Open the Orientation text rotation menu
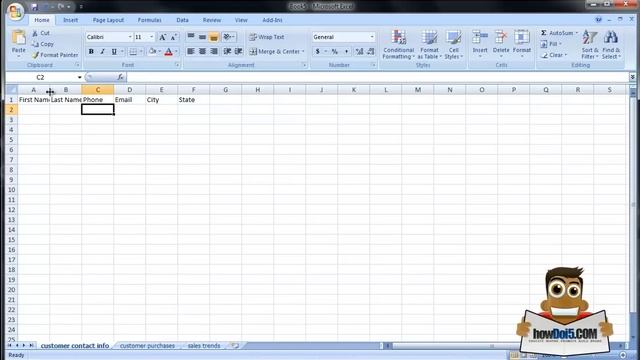The width and height of the screenshot is (640, 360). [x=229, y=37]
